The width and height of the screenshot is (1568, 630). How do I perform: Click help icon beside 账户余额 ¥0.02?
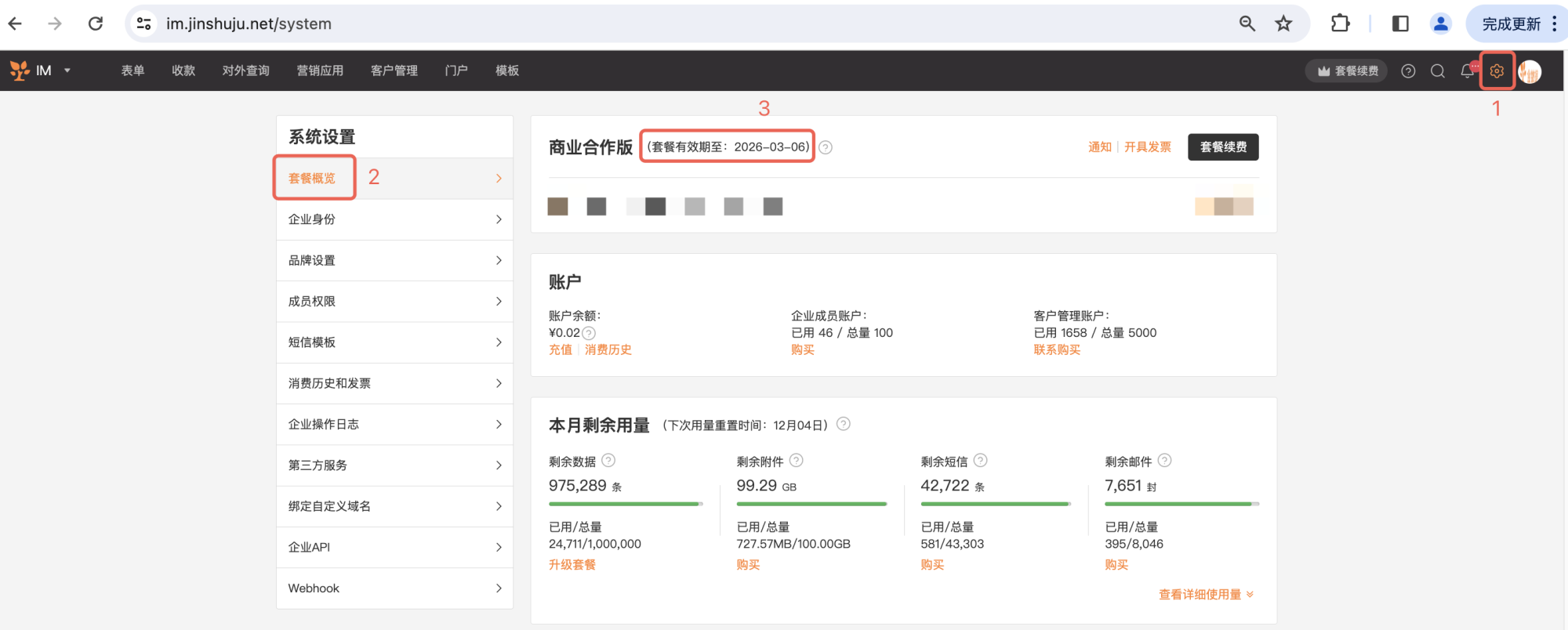pos(589,333)
